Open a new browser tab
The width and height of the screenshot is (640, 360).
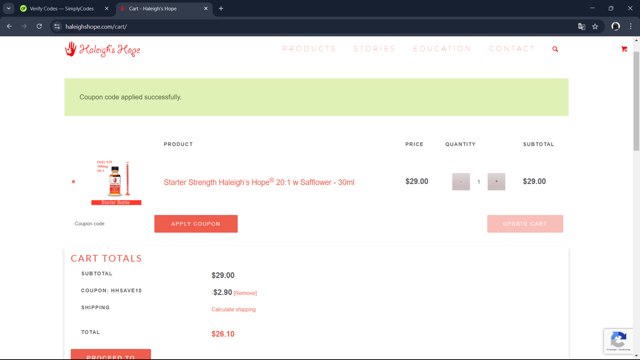pos(221,8)
